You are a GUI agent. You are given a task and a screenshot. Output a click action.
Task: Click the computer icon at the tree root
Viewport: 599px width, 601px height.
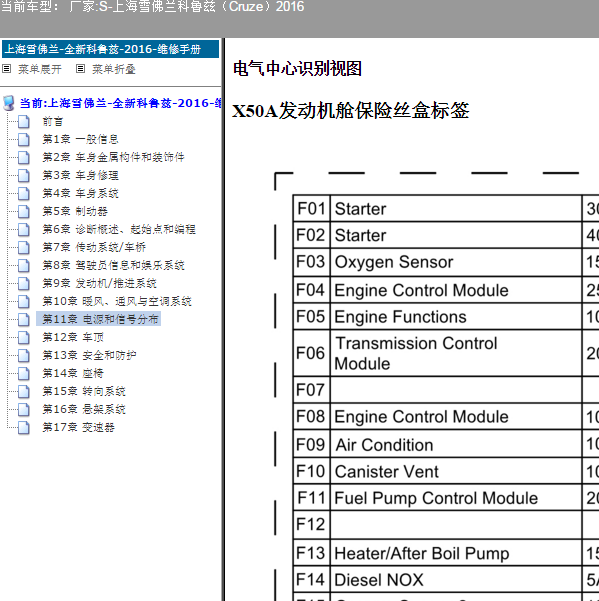(8, 103)
